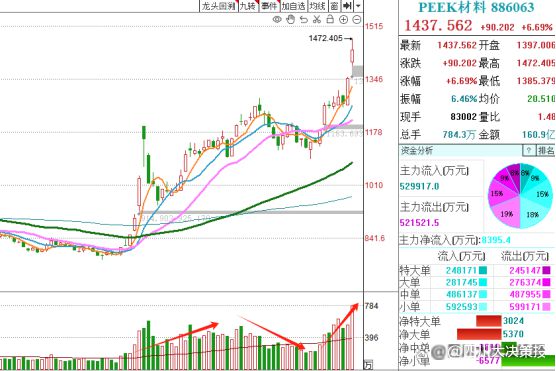Toggle the 均线 moving averages display

[317, 6]
